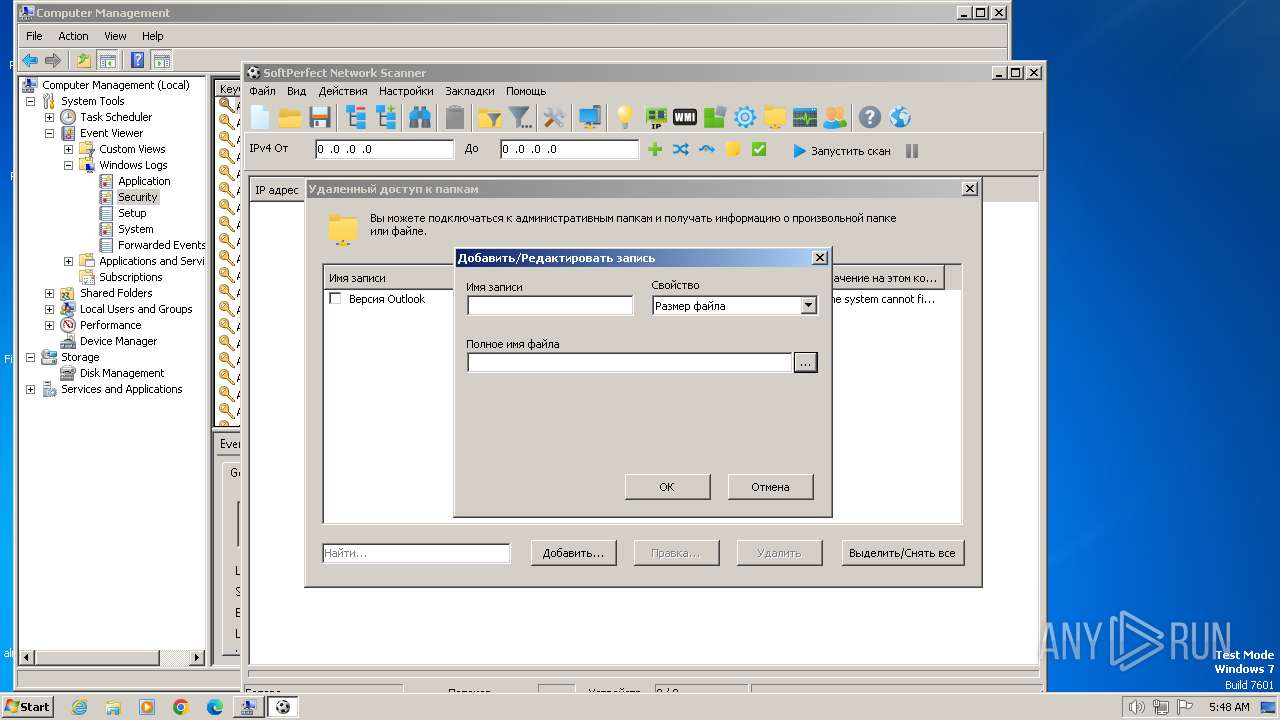Click the blue shuffle arrows icon
The height and width of the screenshot is (720, 1280).
pyautogui.click(x=681, y=150)
